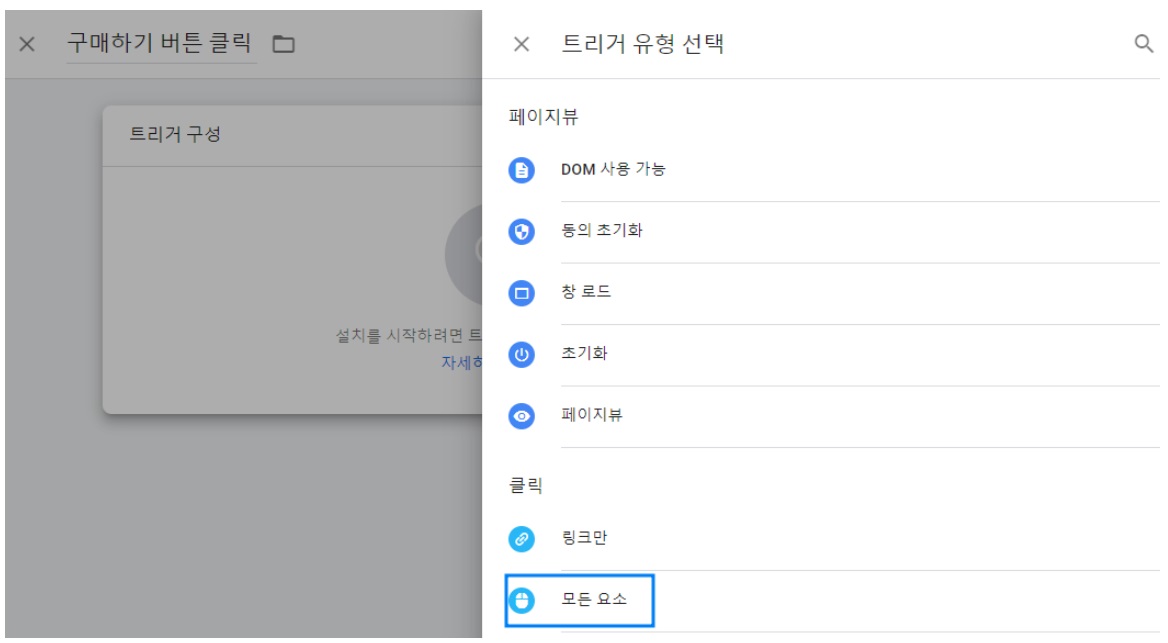
Task: Click the 링크만 link icon
Action: (x=521, y=538)
